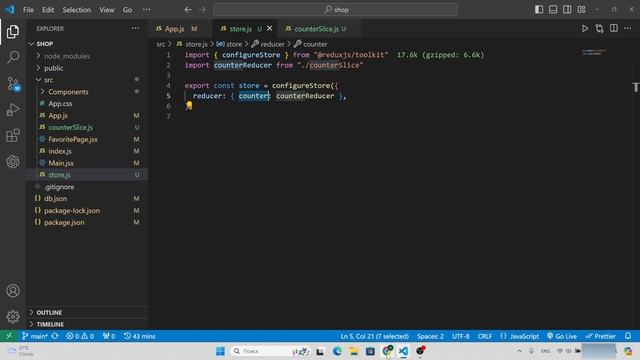Image resolution: width=640 pixels, height=360 pixels.
Task: Open Customize Layout icon
Action: (582, 9)
